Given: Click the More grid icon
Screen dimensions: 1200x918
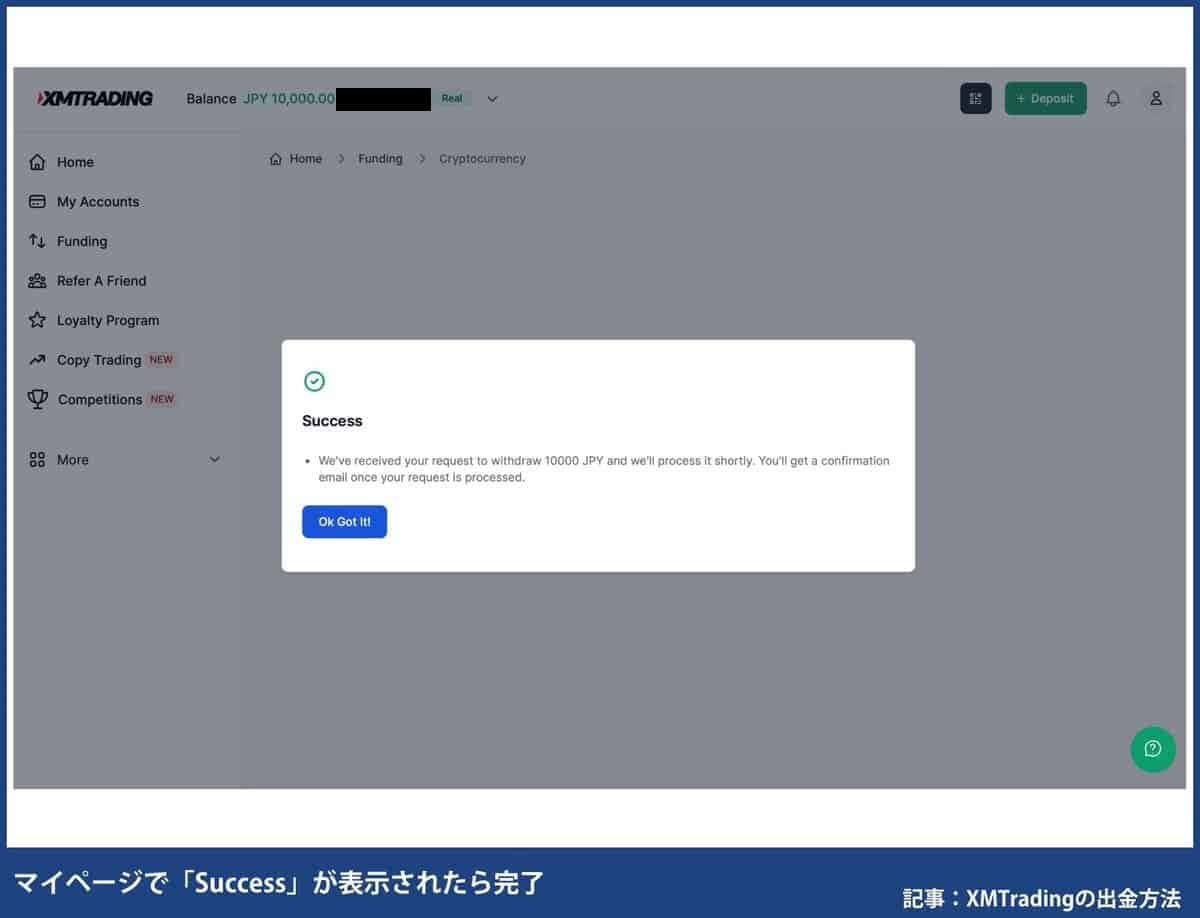Looking at the screenshot, I should click(x=37, y=460).
